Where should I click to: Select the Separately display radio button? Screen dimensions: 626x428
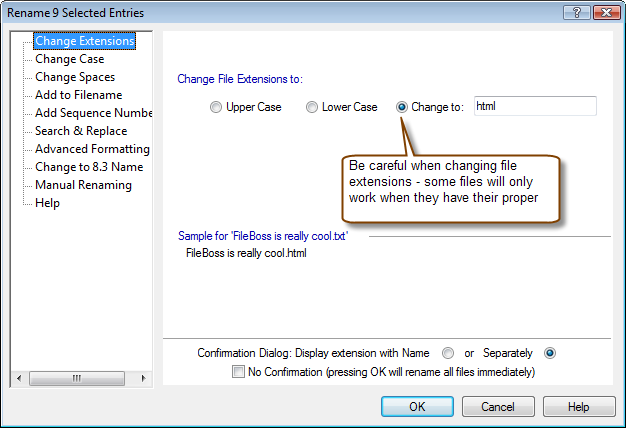[x=550, y=353]
